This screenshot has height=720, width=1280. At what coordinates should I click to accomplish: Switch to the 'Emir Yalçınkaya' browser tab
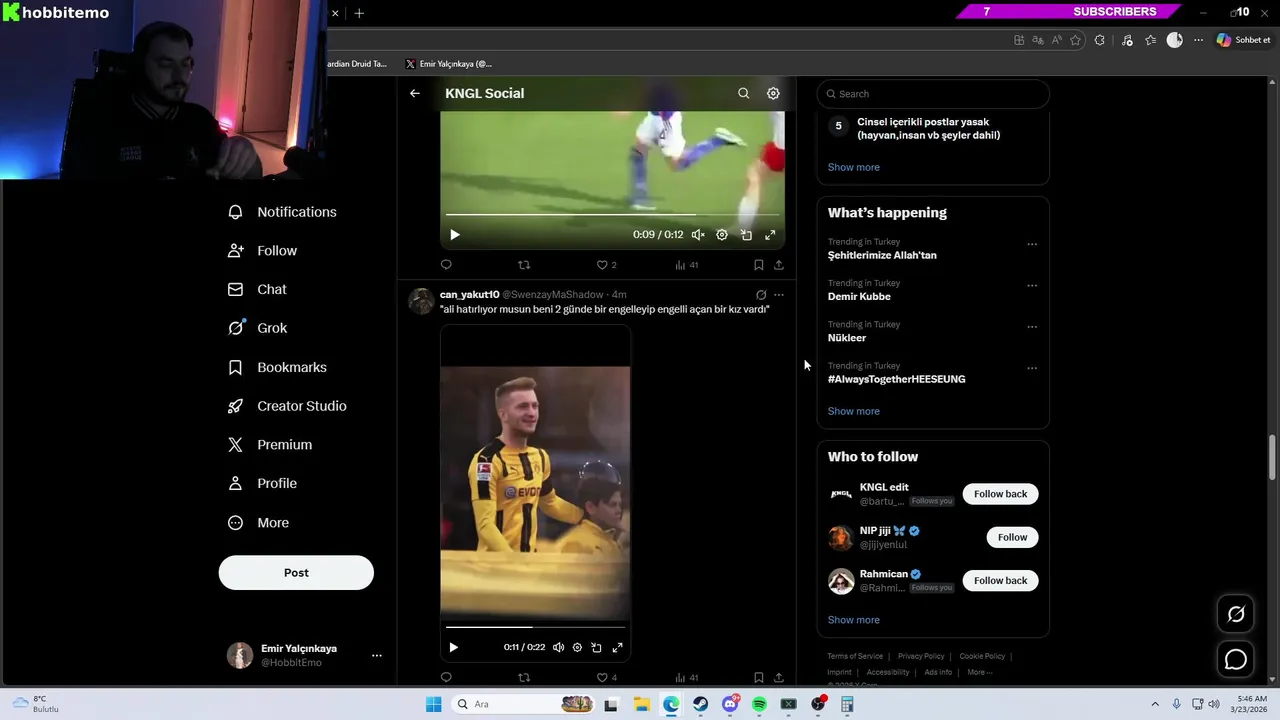(x=450, y=64)
